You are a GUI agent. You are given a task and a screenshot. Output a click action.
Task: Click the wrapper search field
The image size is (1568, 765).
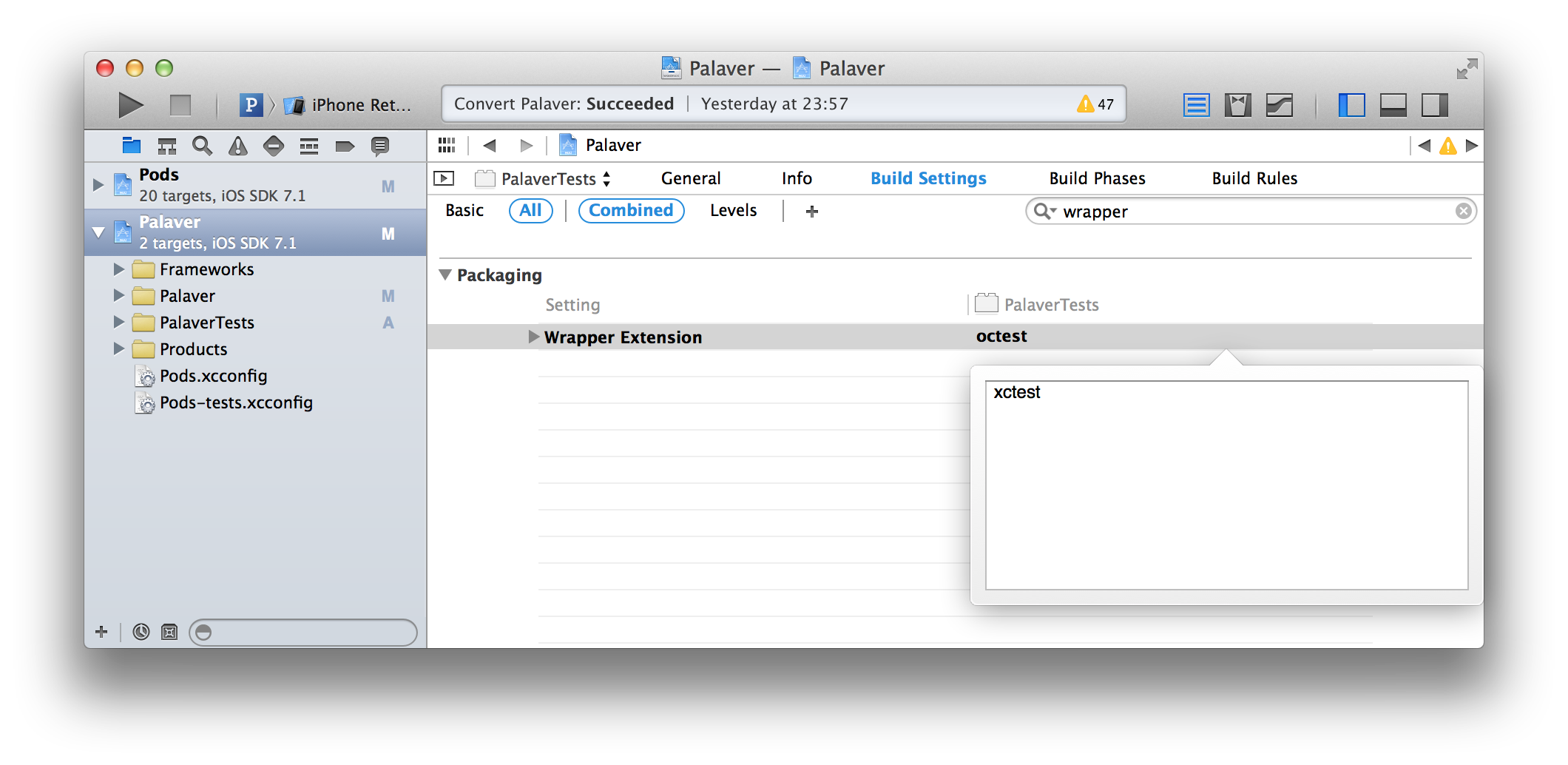[x=1251, y=212]
